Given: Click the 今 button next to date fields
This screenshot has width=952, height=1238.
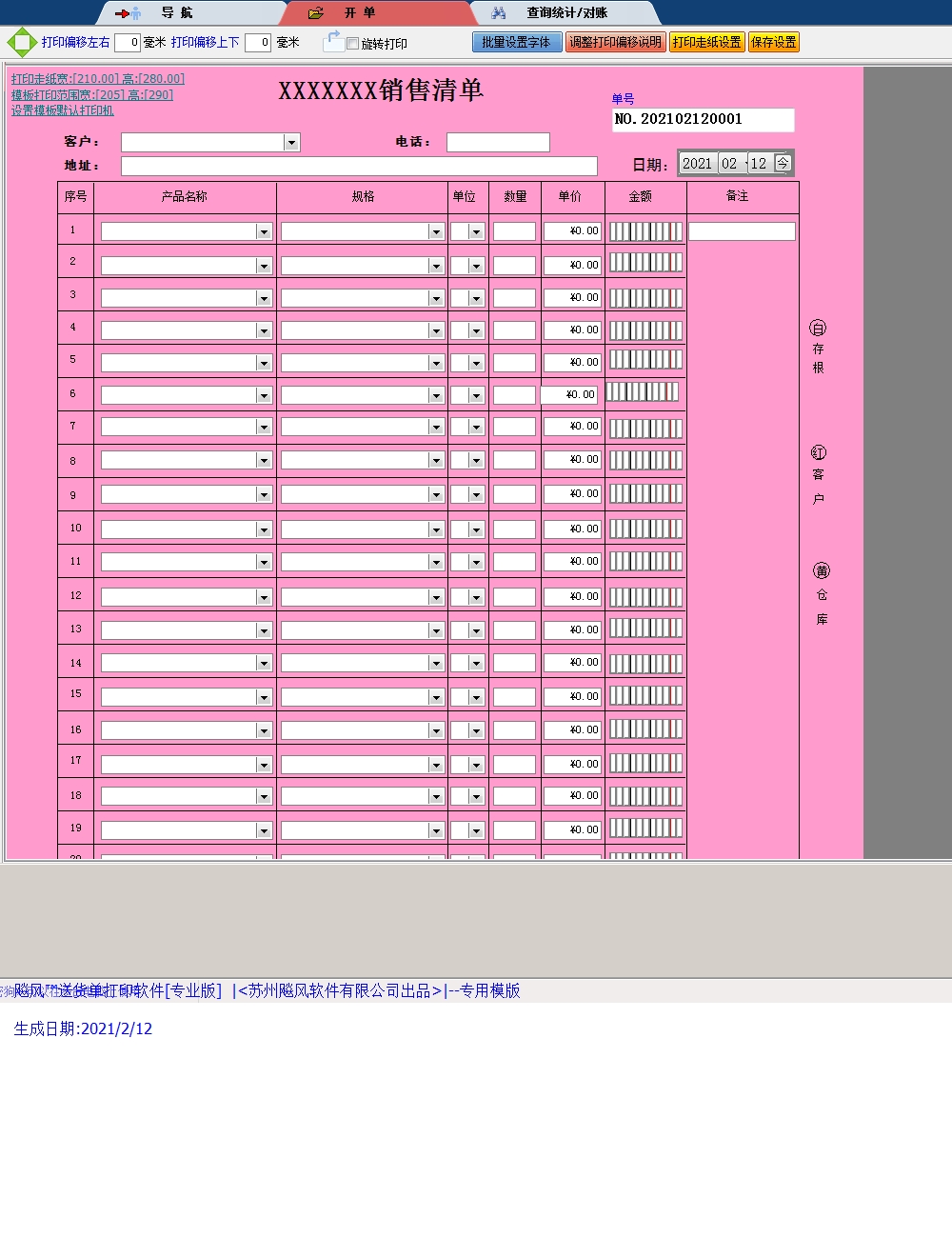Looking at the screenshot, I should tap(783, 162).
